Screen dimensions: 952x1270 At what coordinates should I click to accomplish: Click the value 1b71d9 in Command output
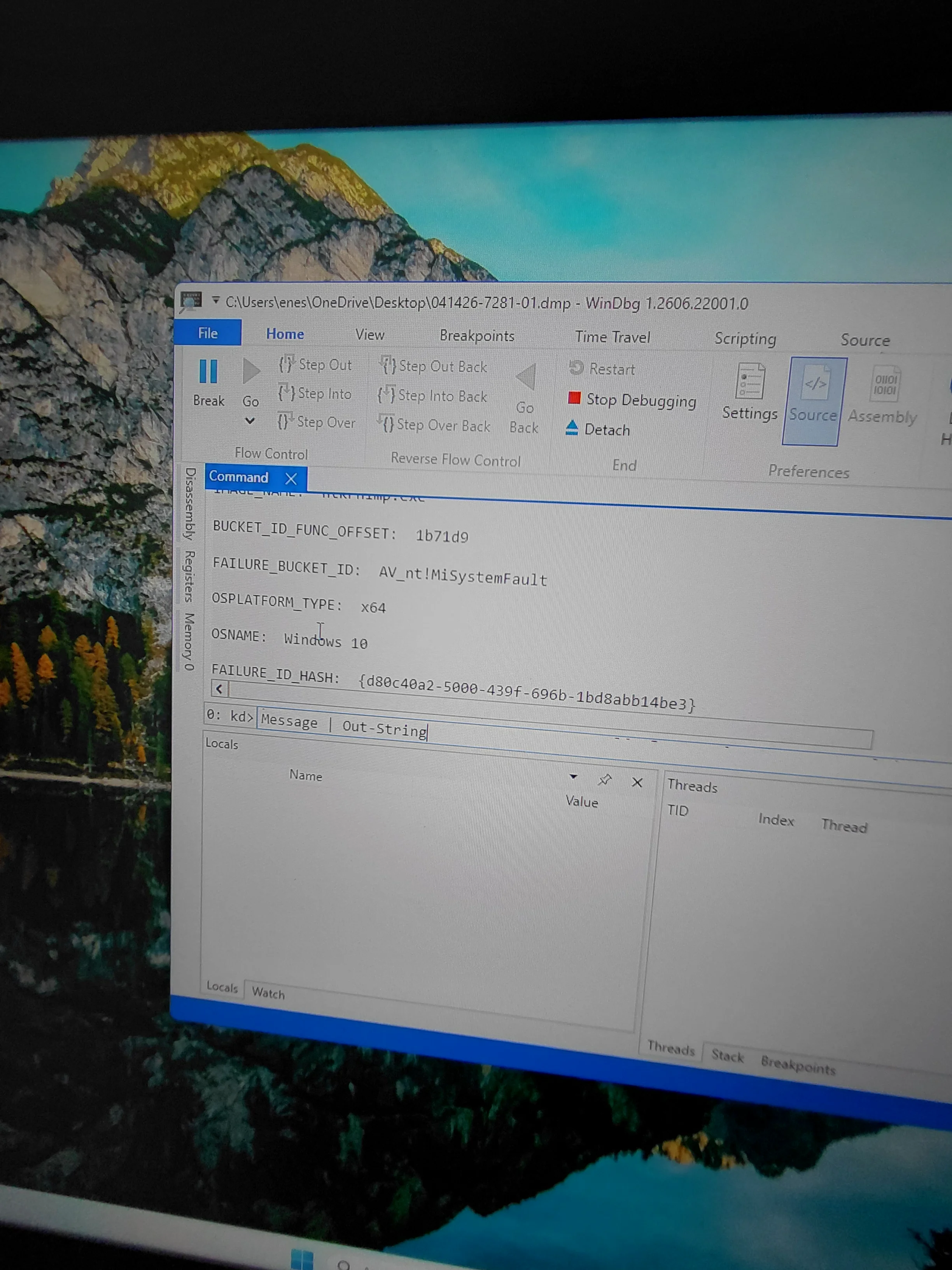pyautogui.click(x=442, y=536)
